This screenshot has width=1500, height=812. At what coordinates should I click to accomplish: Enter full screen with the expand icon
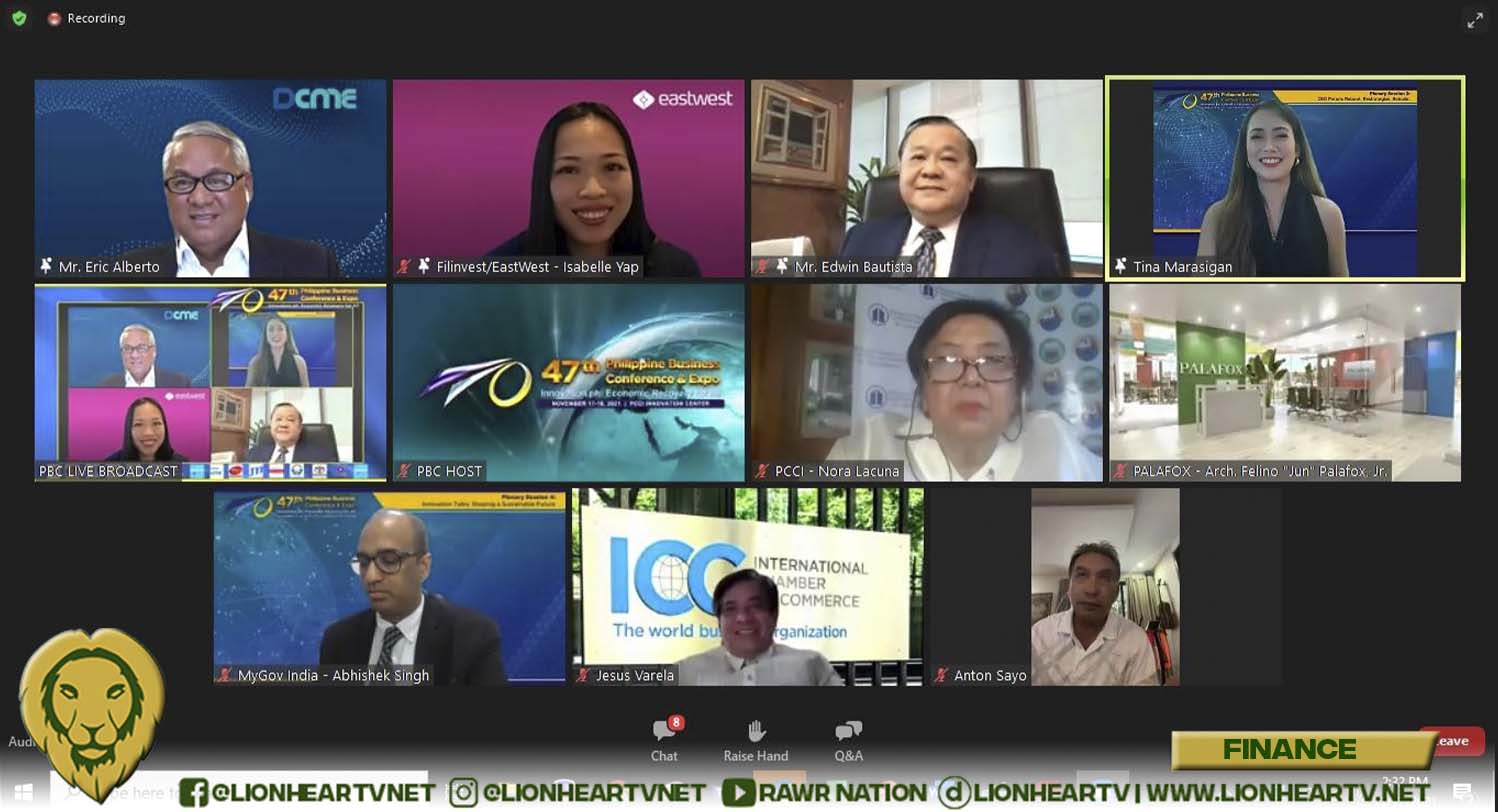coord(1475,20)
